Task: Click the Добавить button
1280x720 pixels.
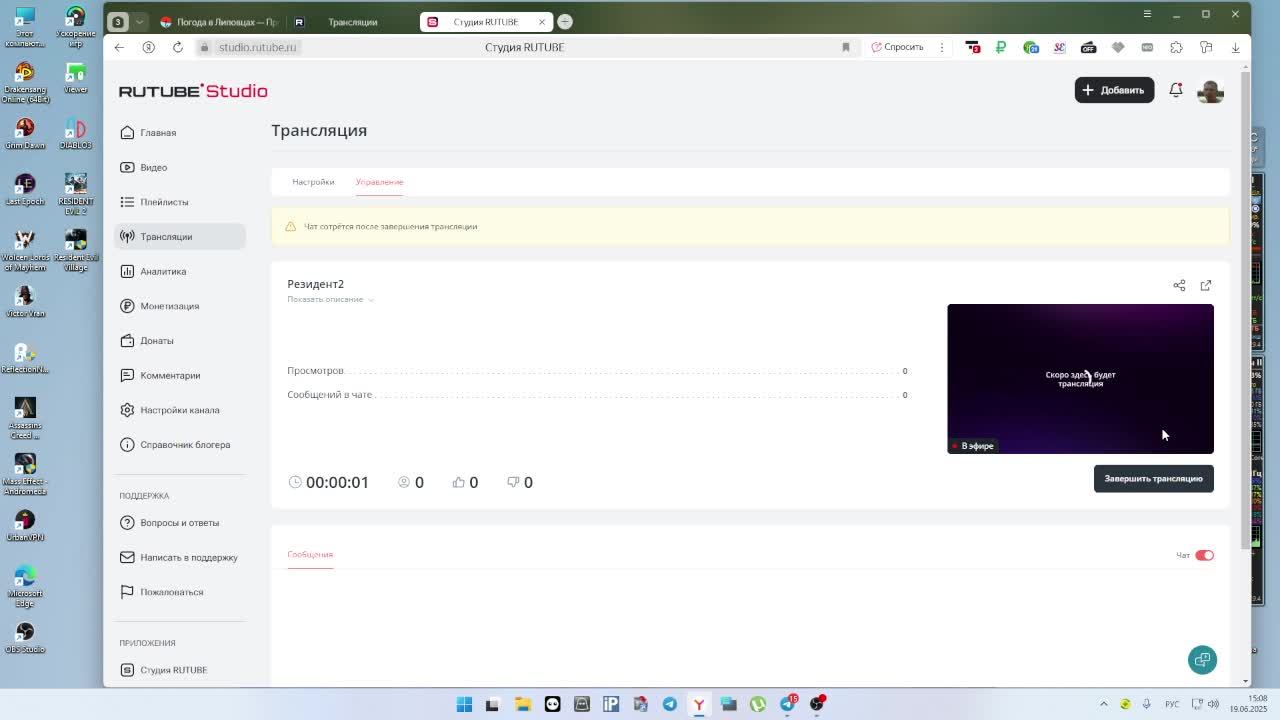Action: click(x=1114, y=90)
